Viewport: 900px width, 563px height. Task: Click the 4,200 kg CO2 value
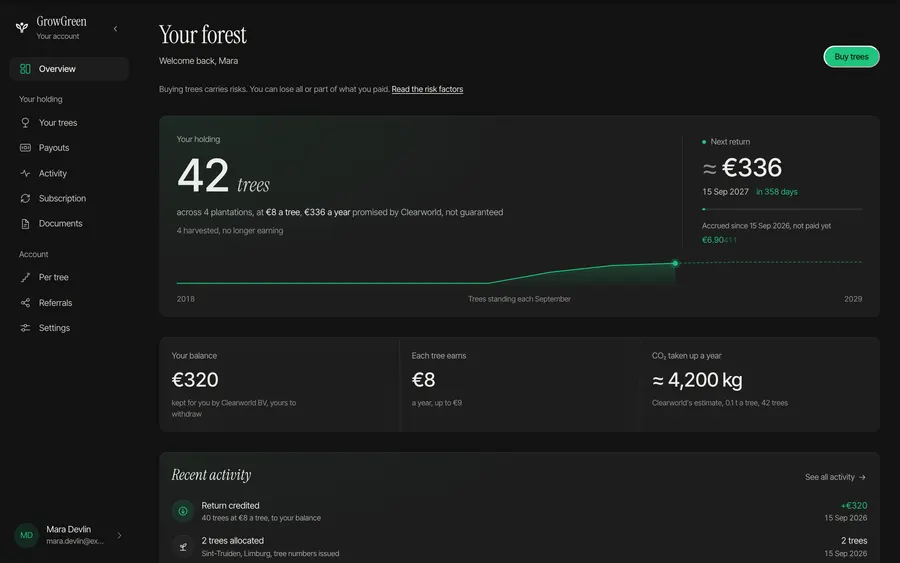[697, 380]
